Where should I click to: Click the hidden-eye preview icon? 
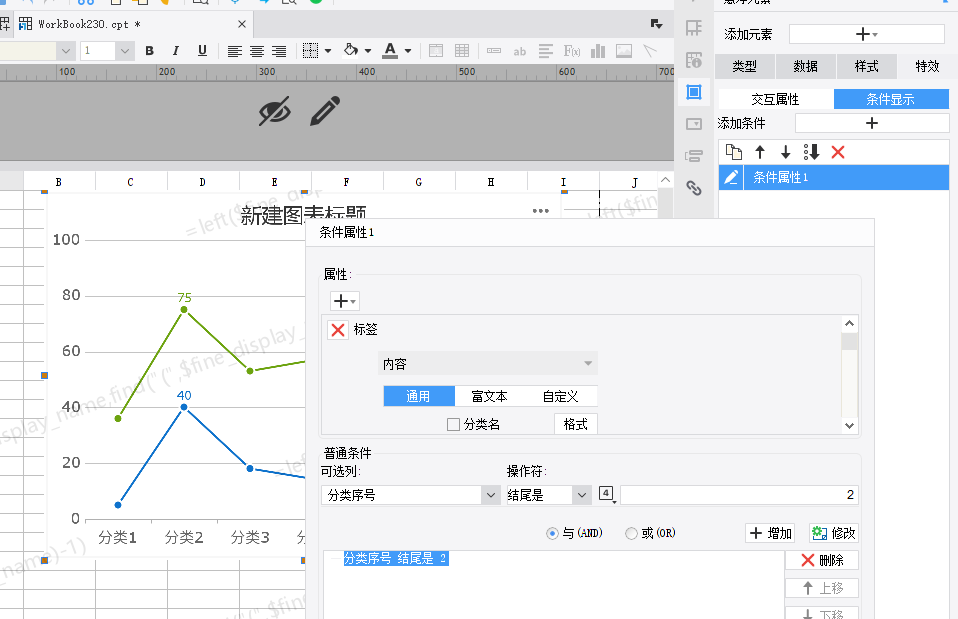pos(274,111)
